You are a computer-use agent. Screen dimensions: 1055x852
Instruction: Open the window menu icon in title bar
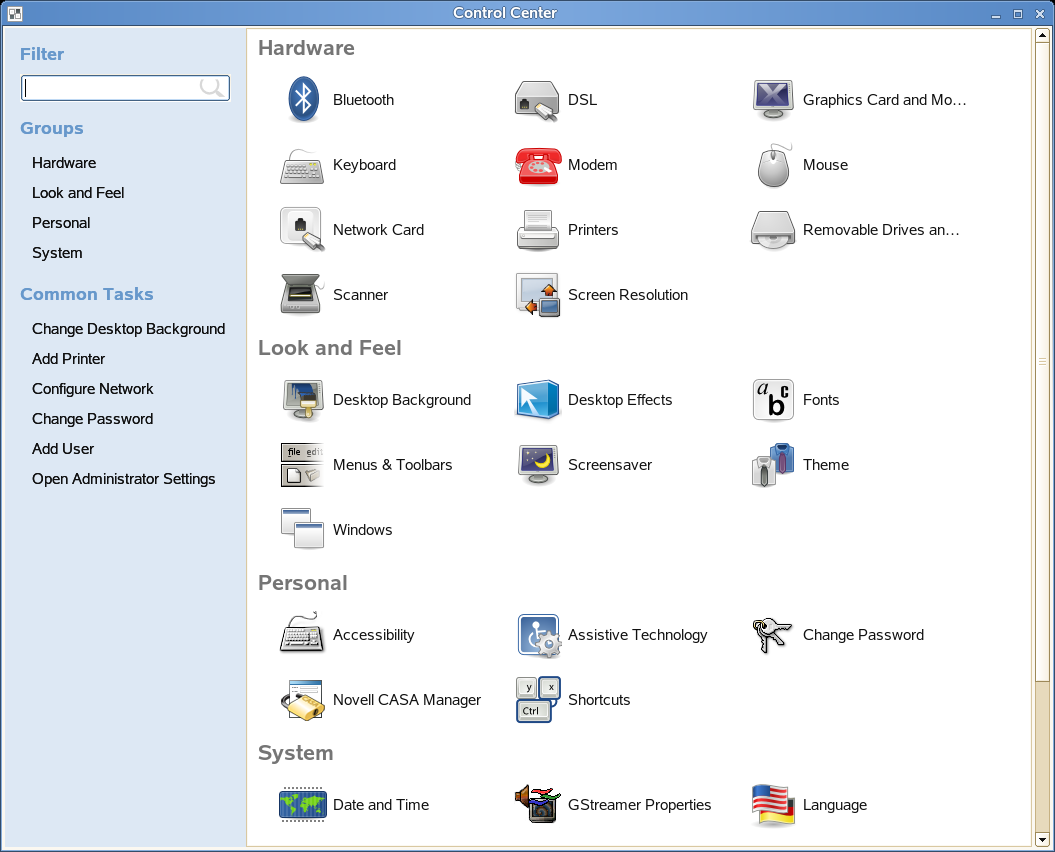[15, 13]
